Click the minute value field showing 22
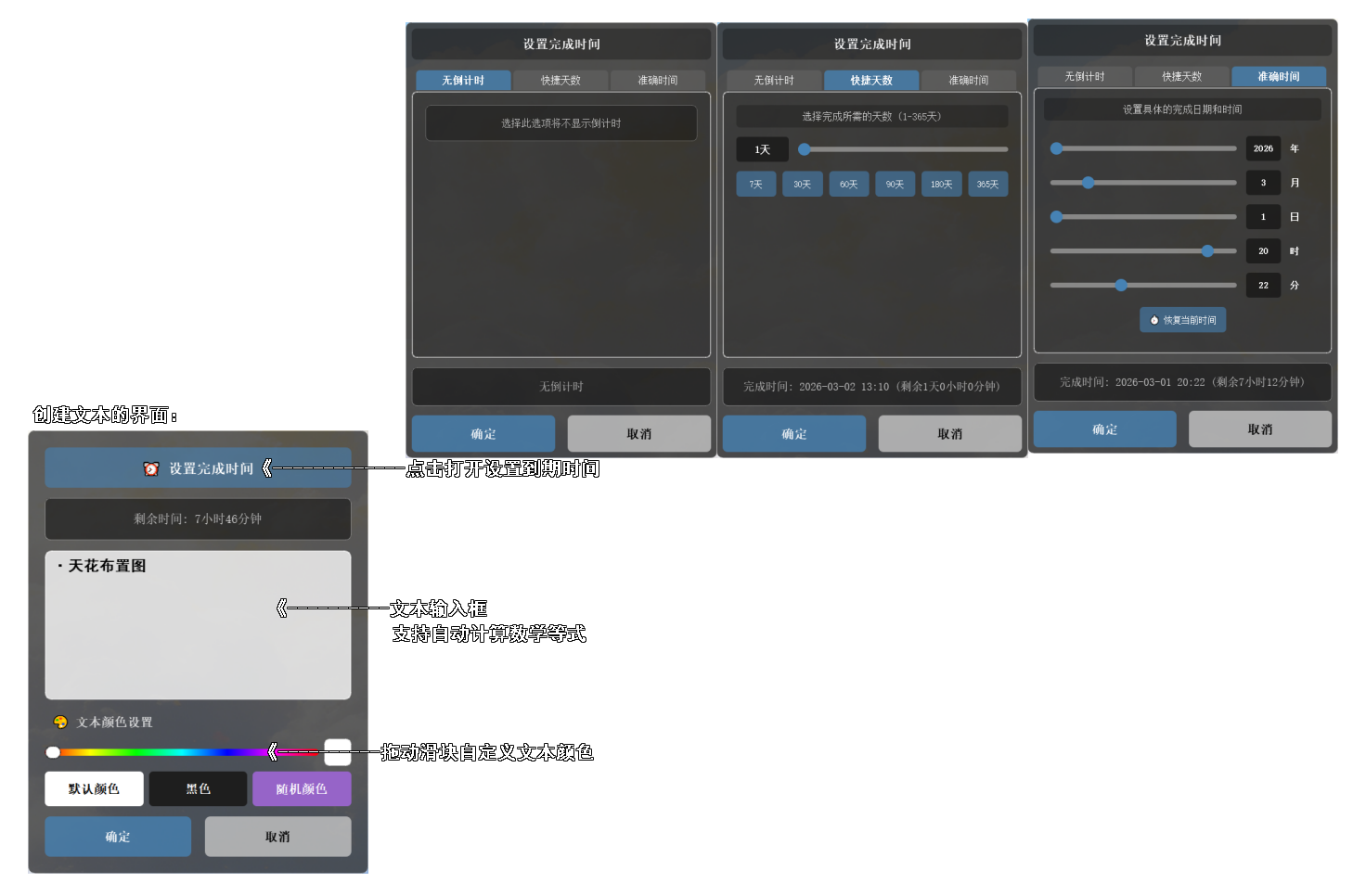Image resolution: width=1366 pixels, height=896 pixels. 1263,286
